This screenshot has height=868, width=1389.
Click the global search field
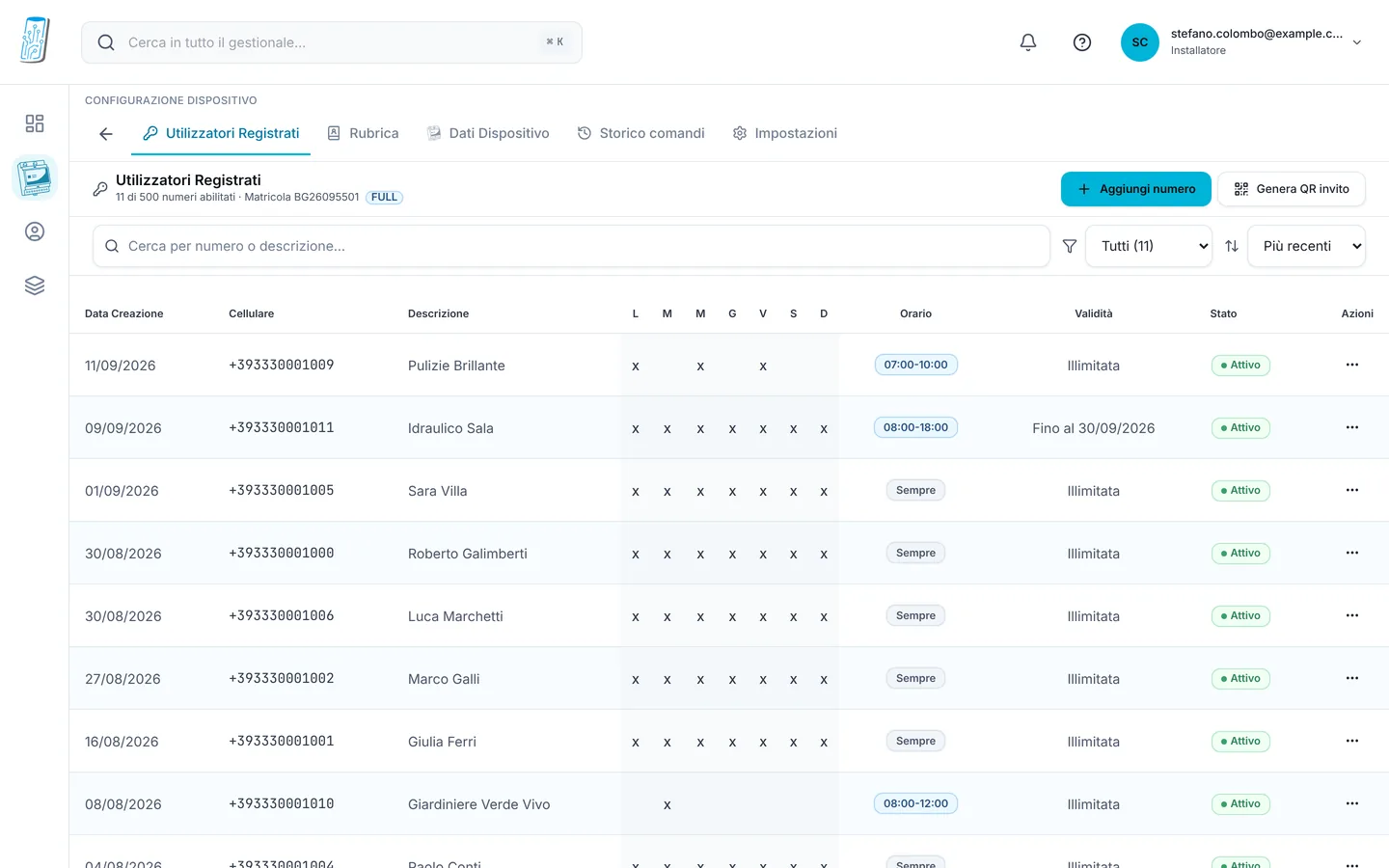332,42
